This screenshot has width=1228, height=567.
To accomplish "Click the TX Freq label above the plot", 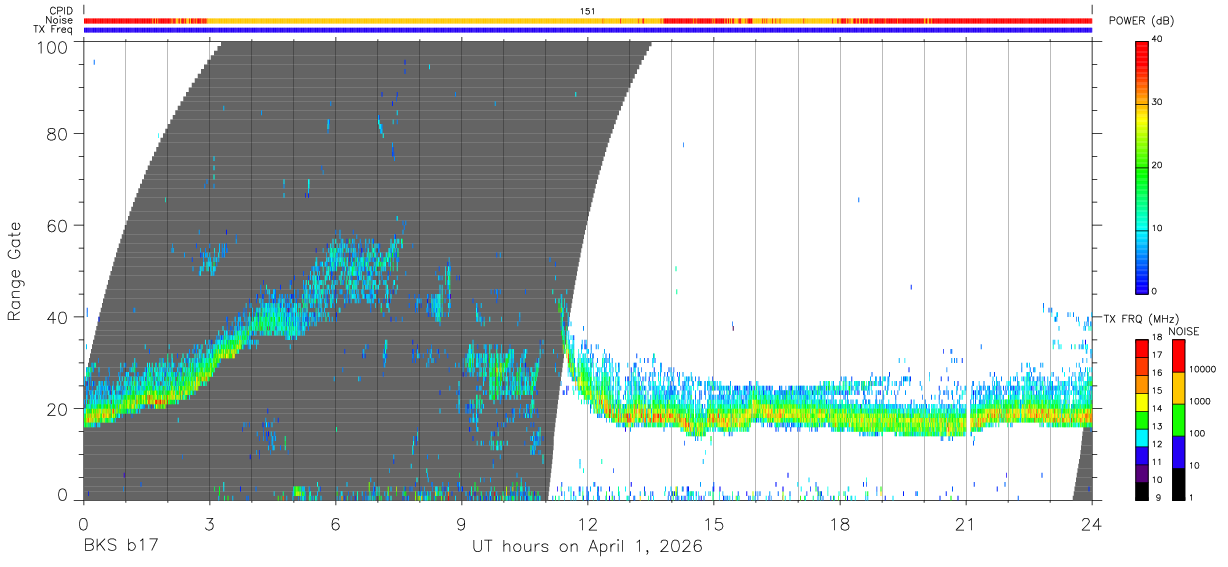I will coord(54,30).
